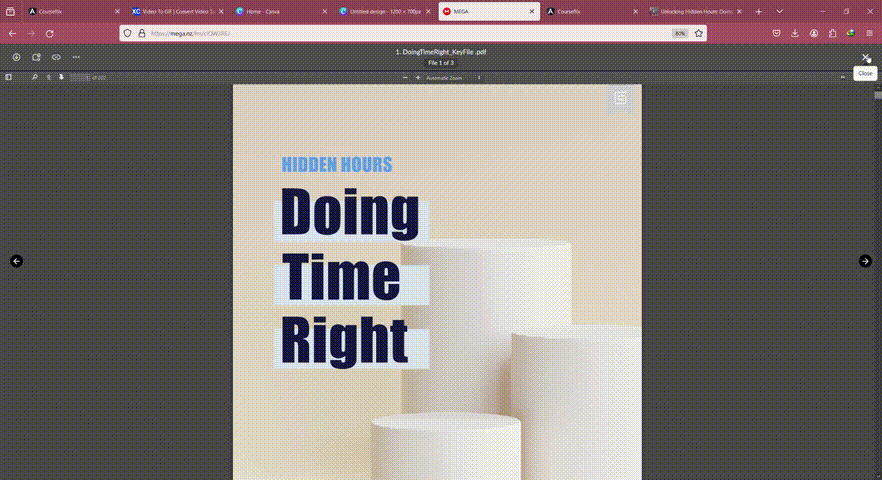This screenshot has width=882, height=480.
Task: Go to the previous PDF page
Action: pos(49,78)
